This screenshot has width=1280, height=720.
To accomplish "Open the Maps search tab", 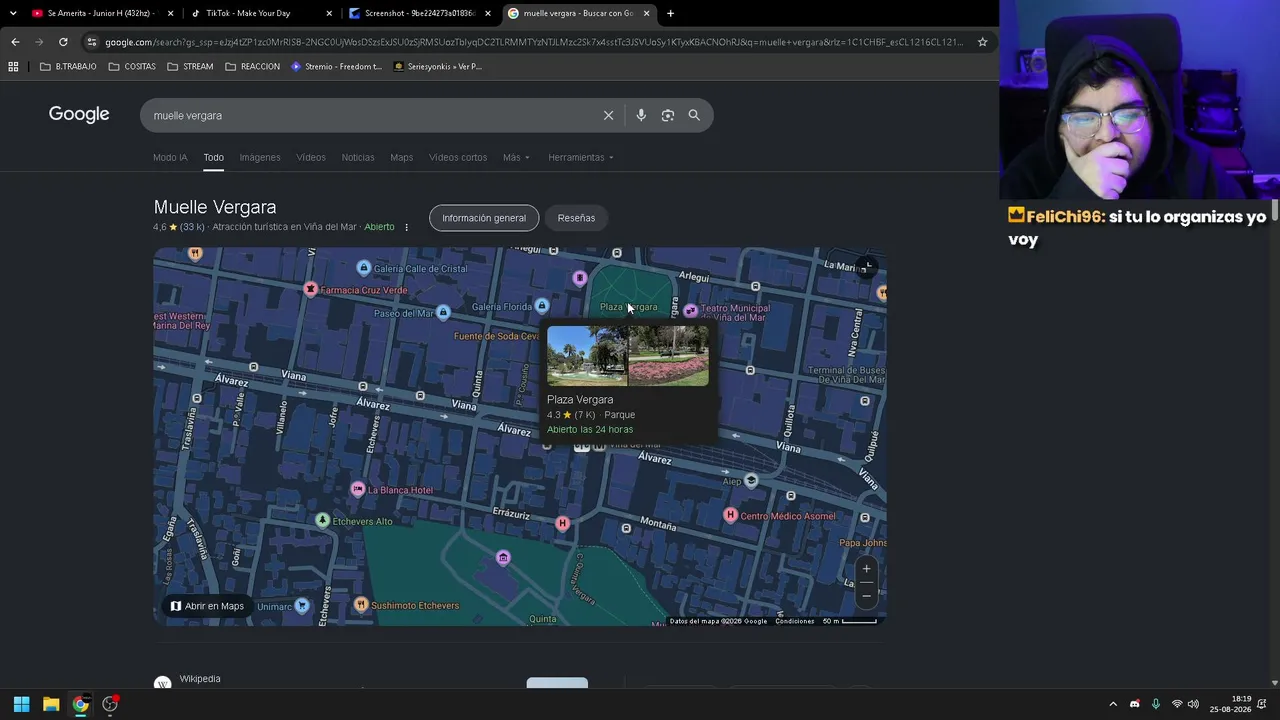I will [401, 157].
